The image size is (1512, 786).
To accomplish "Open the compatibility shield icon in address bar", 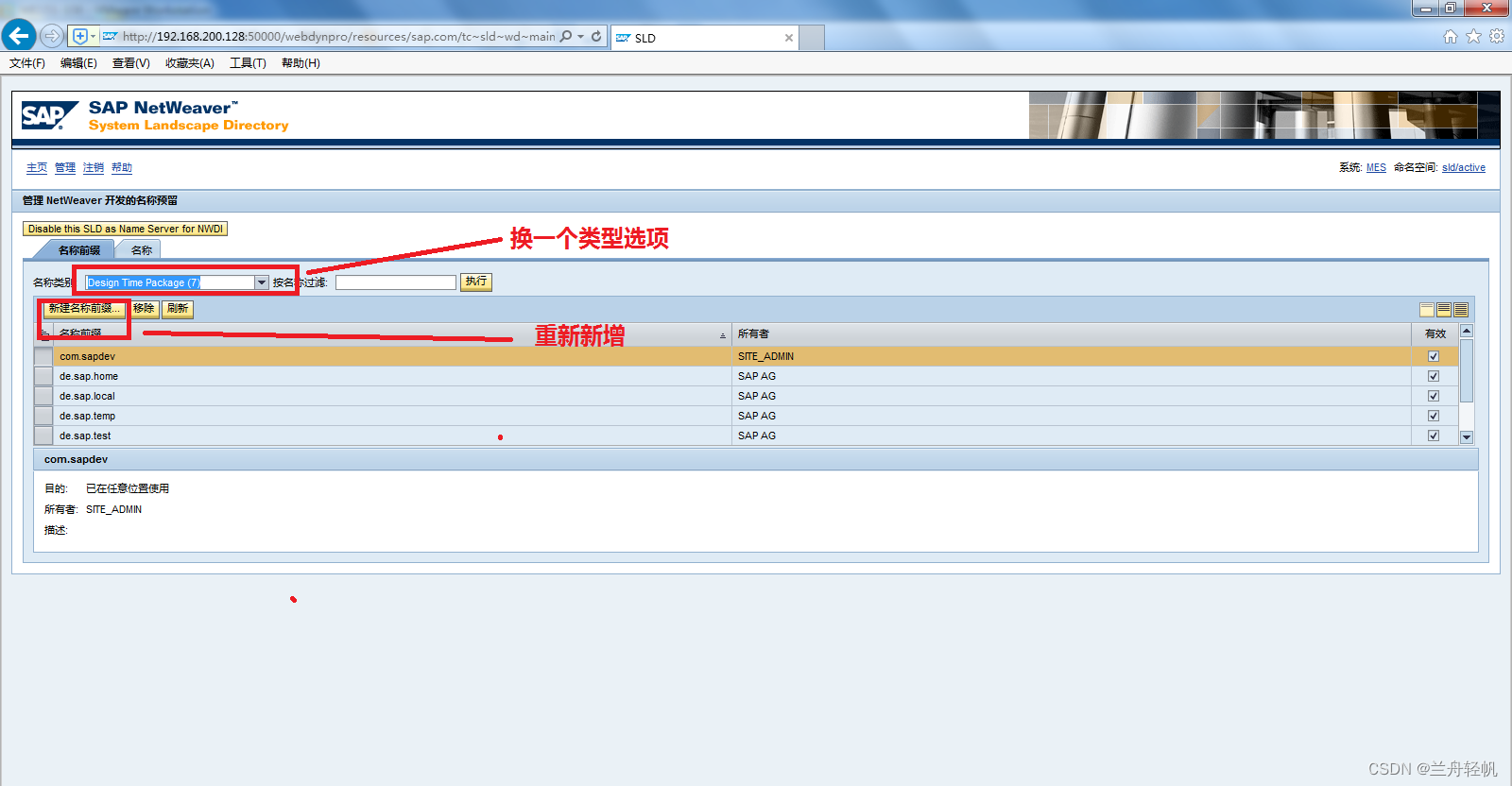I will pyautogui.click(x=80, y=36).
